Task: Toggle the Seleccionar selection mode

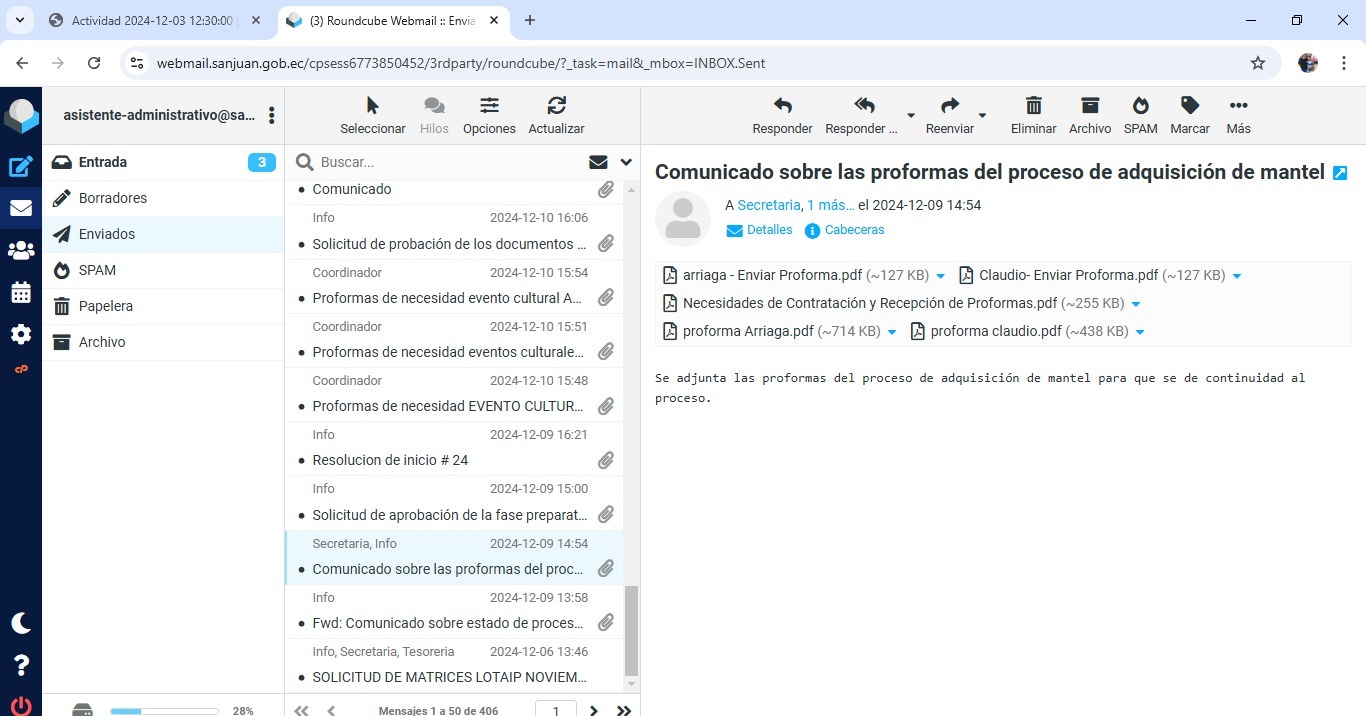Action: [x=372, y=115]
